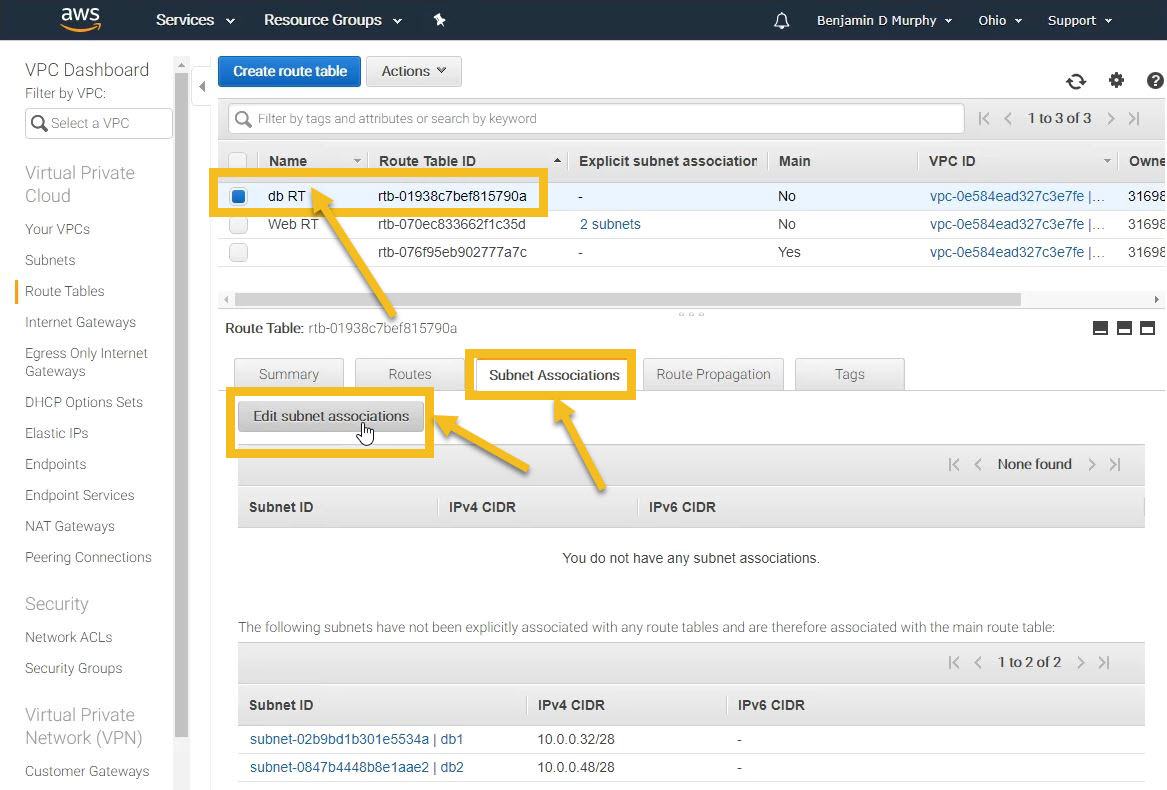Image resolution: width=1167 pixels, height=790 pixels.
Task: Go to last page beside 1 to 2 of 2
Action: click(1104, 663)
